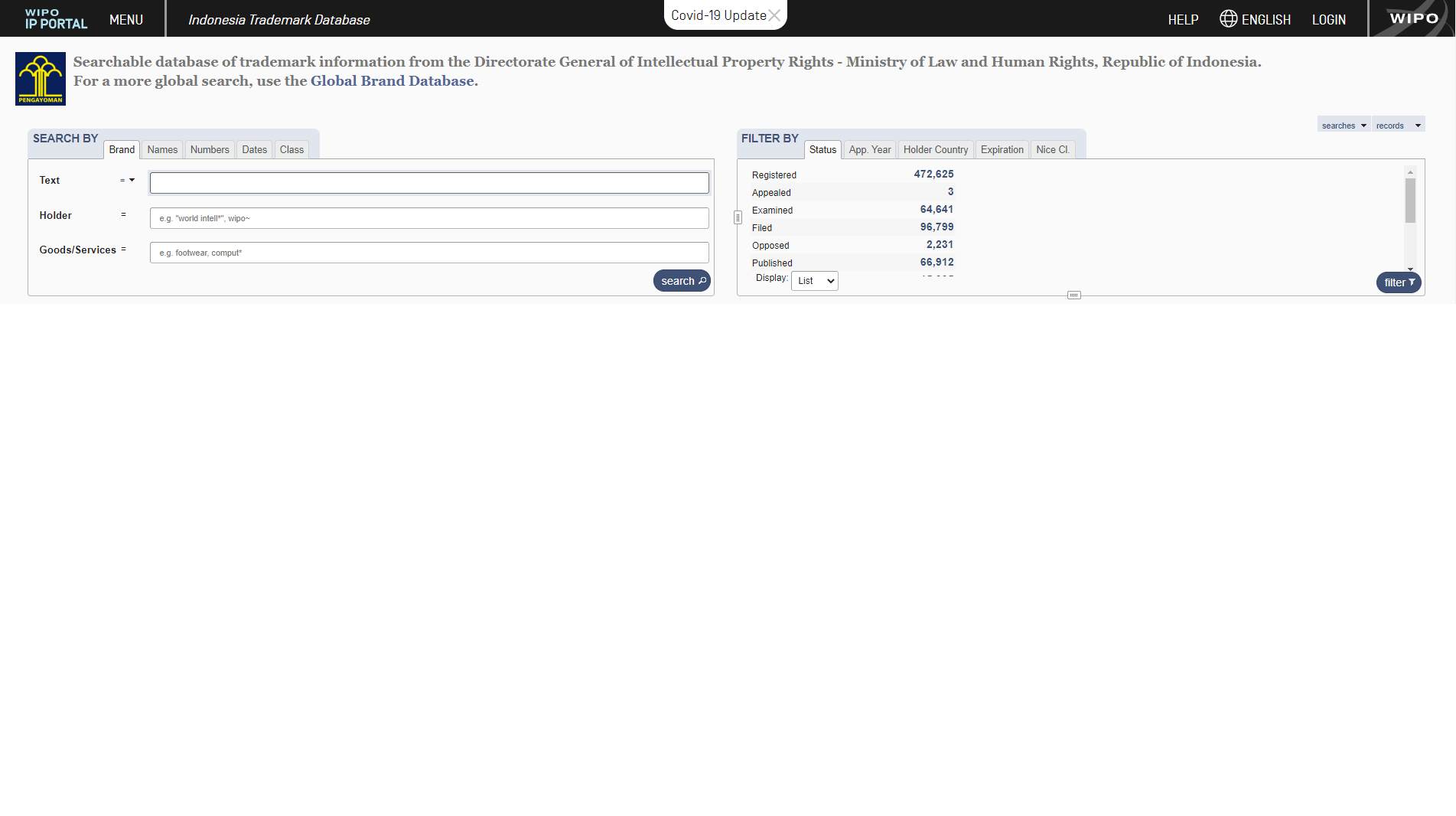This screenshot has width=1456, height=816.
Task: Select the Filed status filter
Action: (x=762, y=227)
